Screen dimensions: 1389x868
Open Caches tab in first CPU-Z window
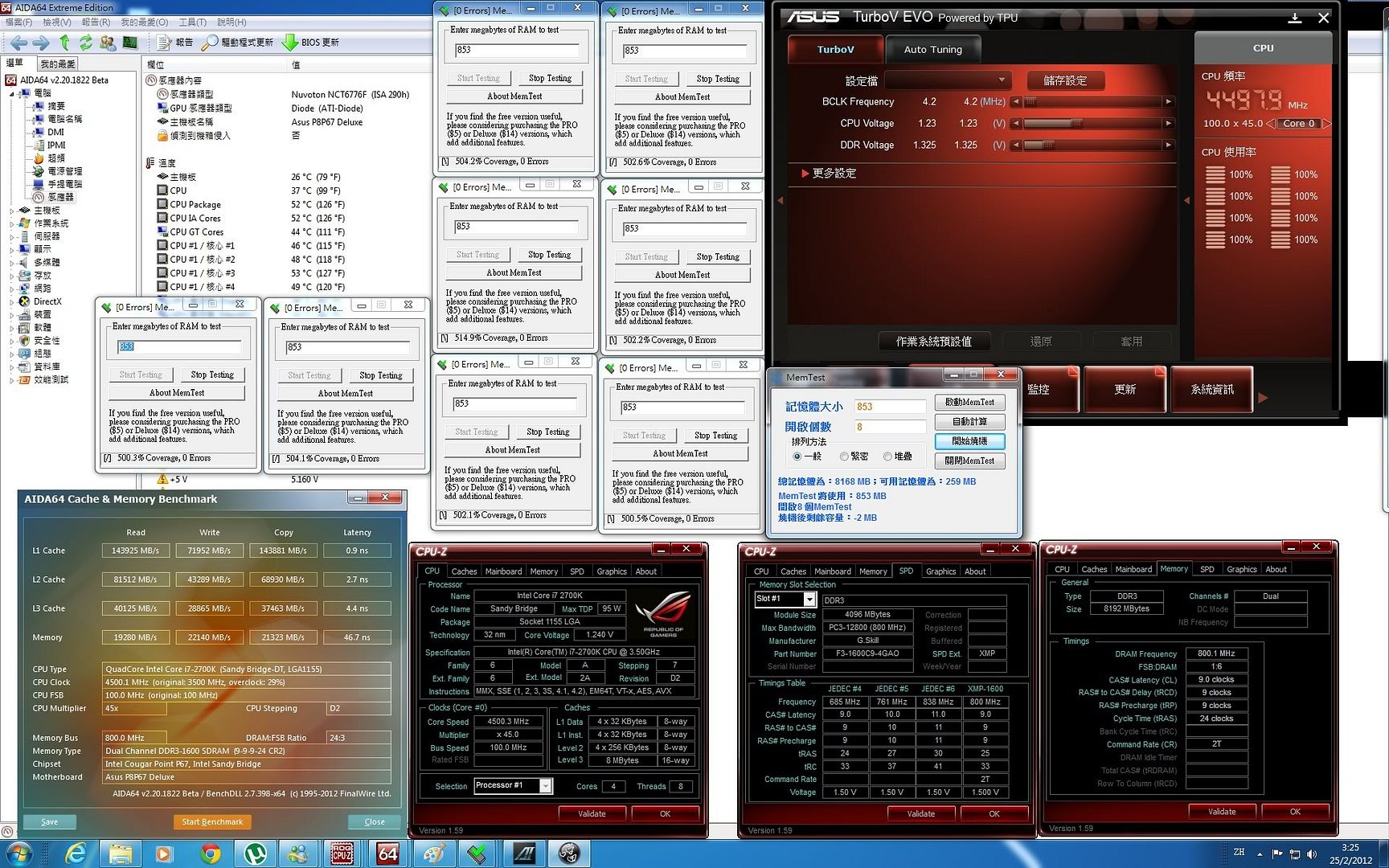click(x=464, y=571)
